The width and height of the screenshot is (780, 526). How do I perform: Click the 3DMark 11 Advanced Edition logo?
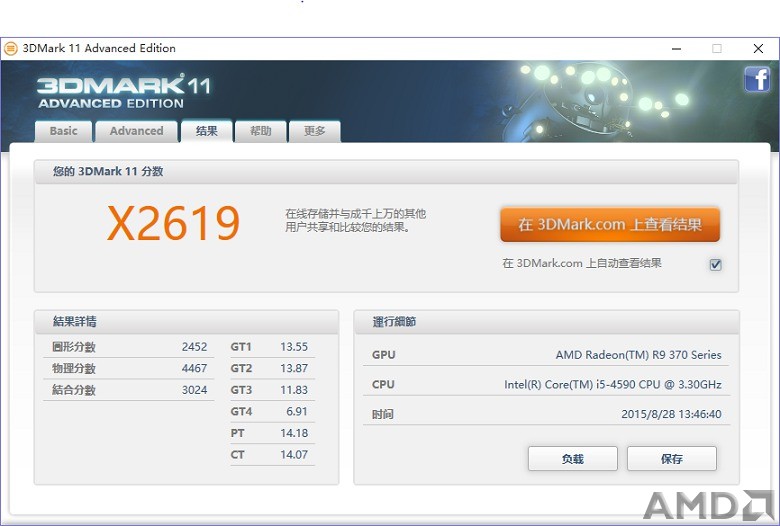pyautogui.click(x=124, y=92)
